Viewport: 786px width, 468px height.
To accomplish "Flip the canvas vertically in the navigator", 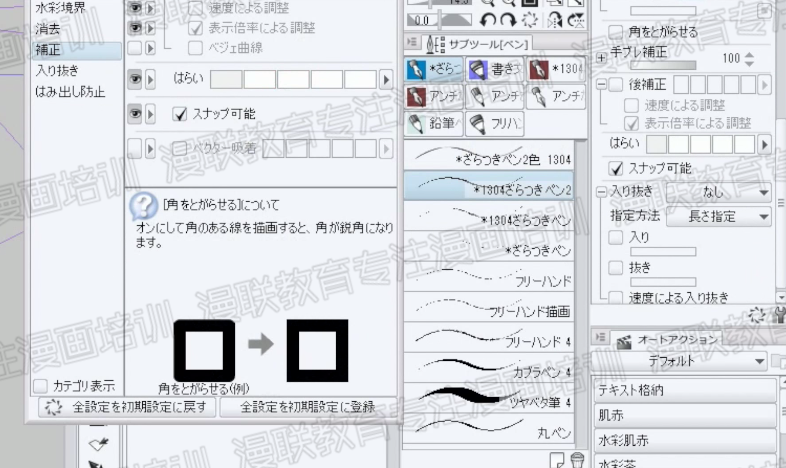I will pos(576,20).
